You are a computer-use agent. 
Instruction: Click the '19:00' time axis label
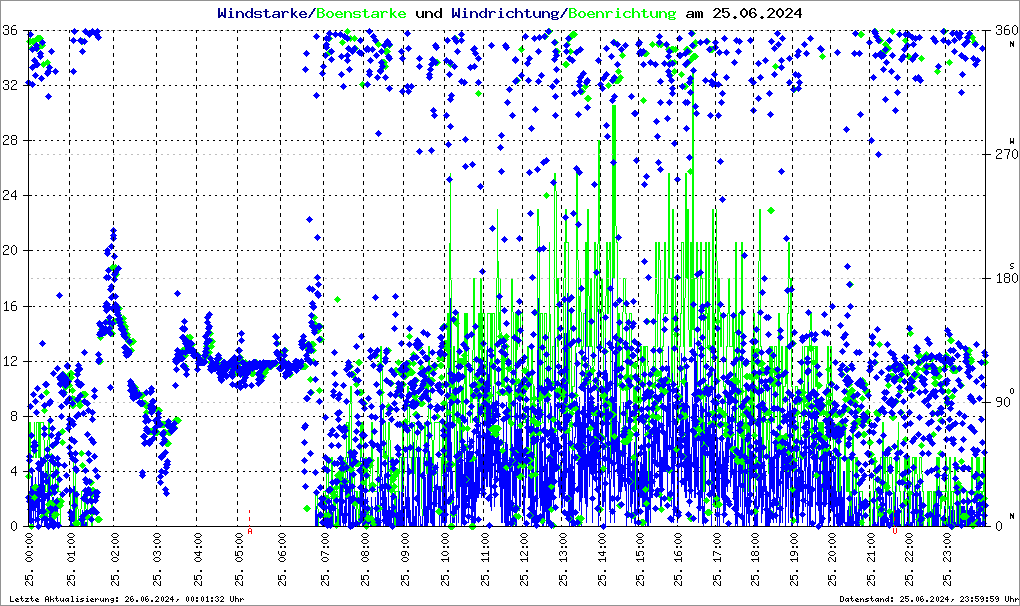point(794,548)
